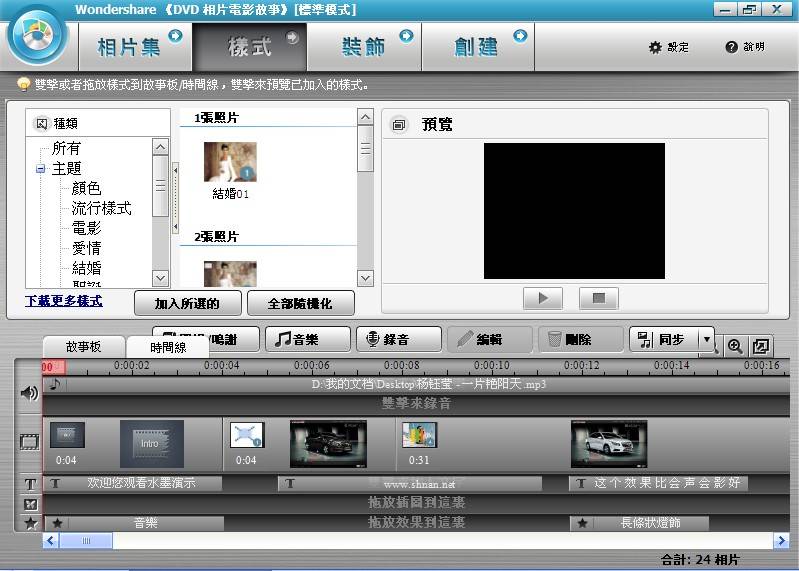The image size is (799, 571).
Task: Click the 音樂 button
Action: click(308, 339)
